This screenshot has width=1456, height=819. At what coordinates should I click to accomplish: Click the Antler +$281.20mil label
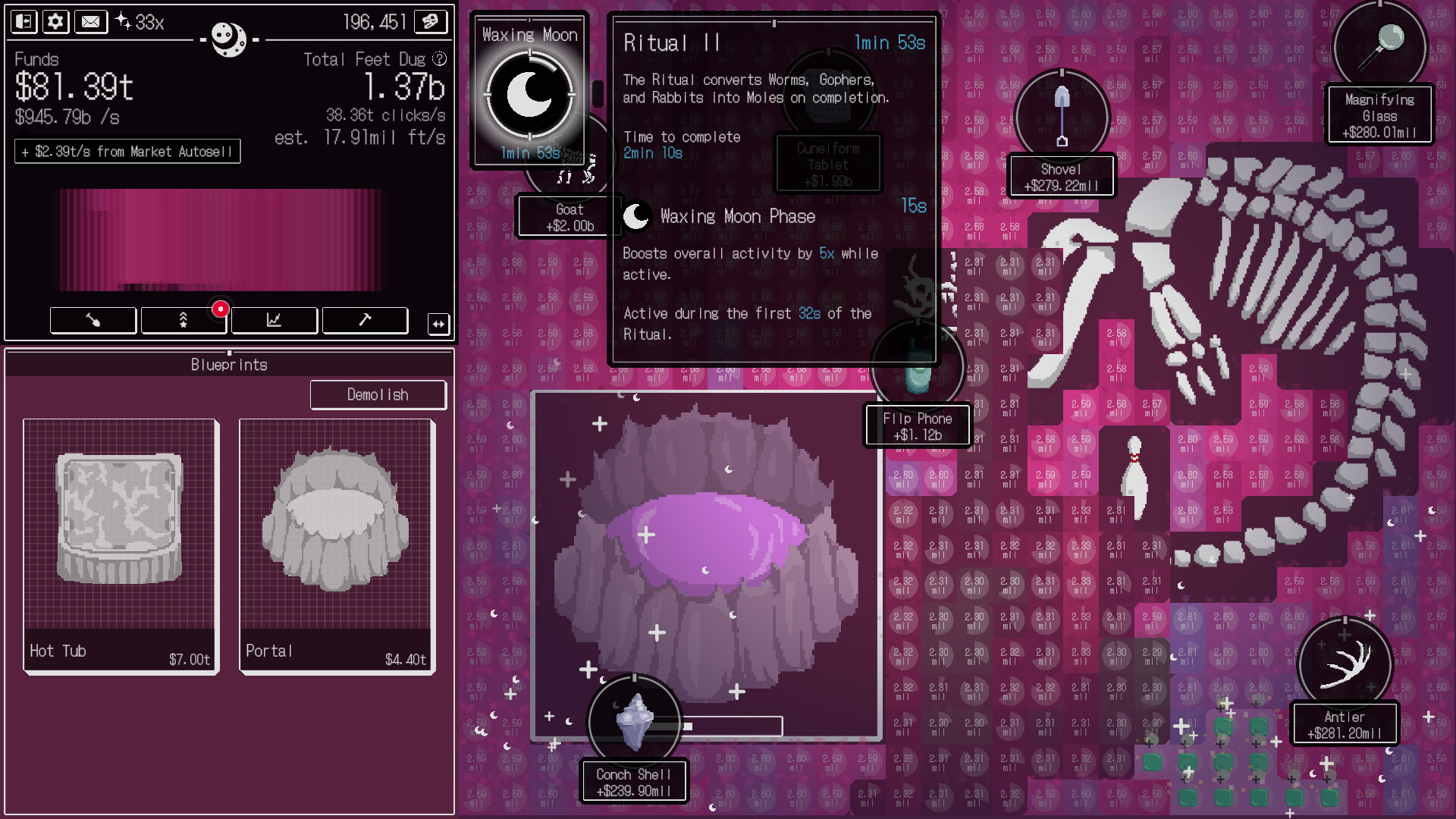coord(1344,725)
